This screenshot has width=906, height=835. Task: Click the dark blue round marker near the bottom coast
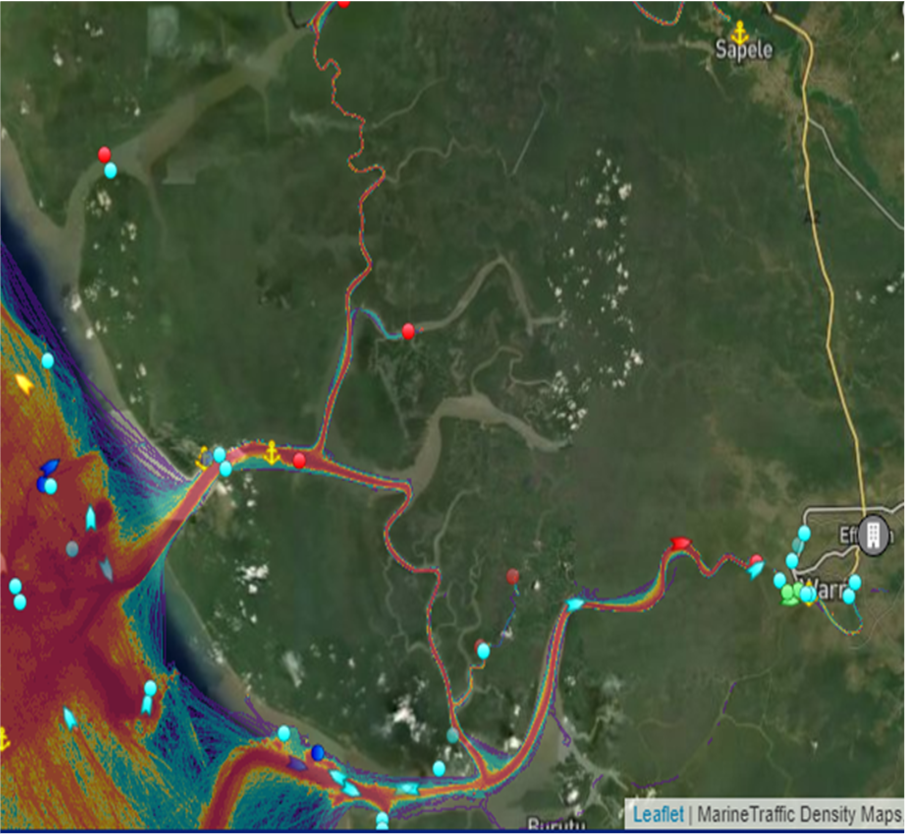pos(318,752)
